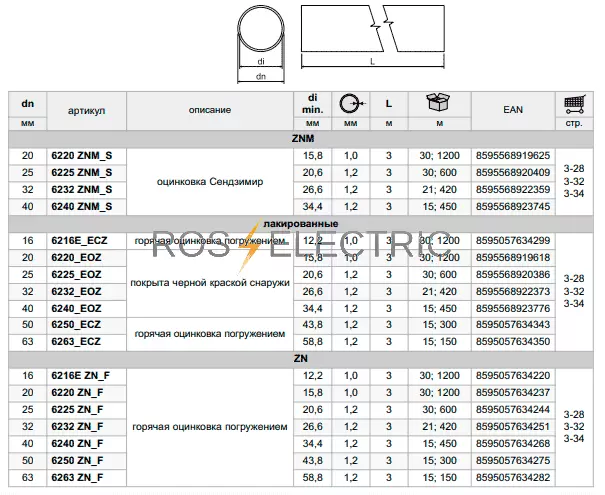Select article 6240 ZN_F

pos(77,443)
